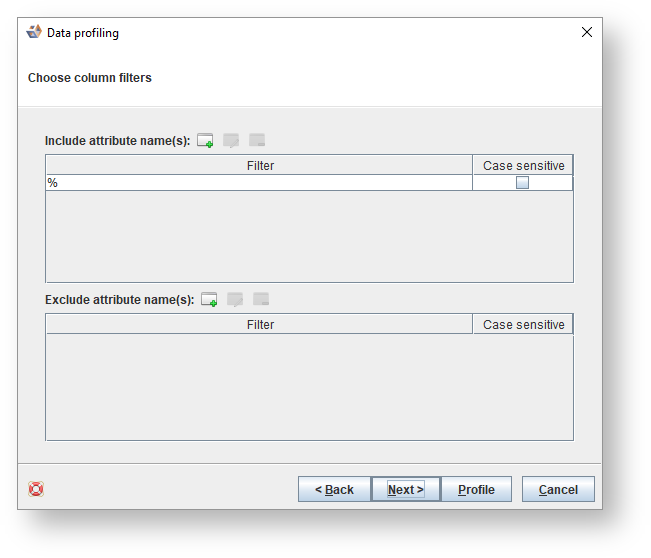Viewport: 651px width, 558px height.
Task: Click Filter column header in Exclude table
Action: (x=260, y=325)
